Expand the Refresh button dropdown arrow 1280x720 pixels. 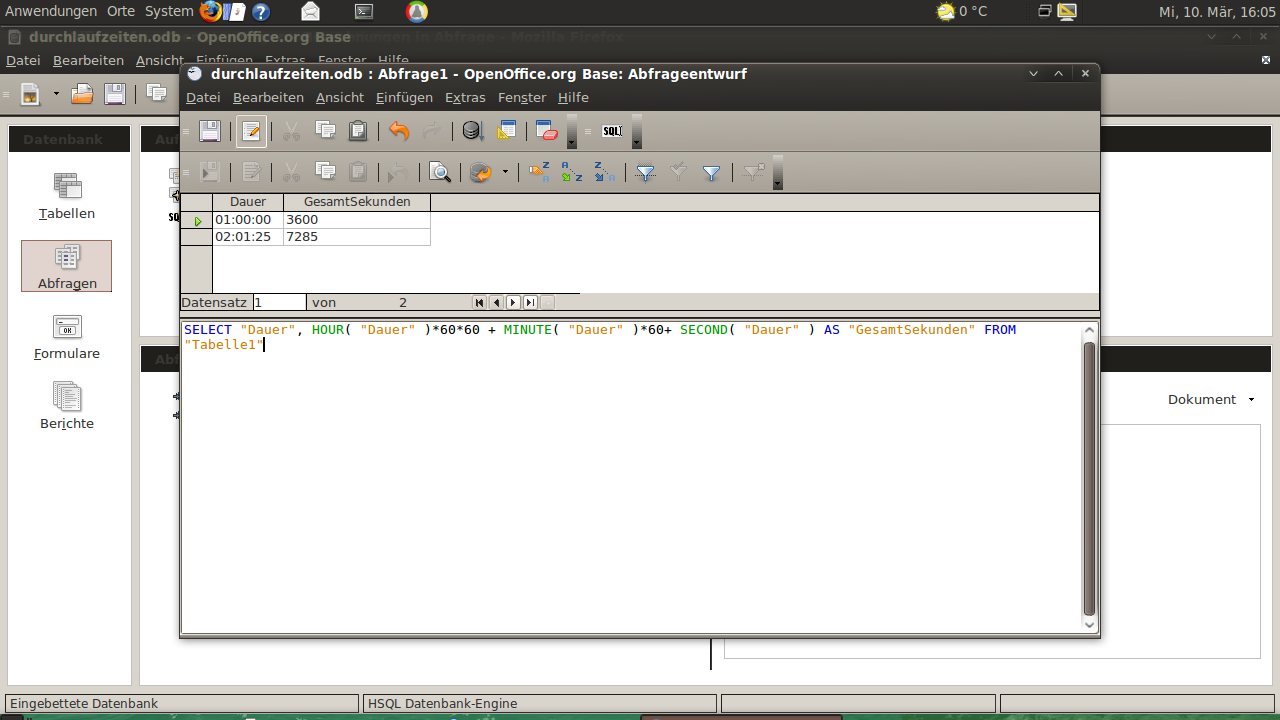[505, 173]
